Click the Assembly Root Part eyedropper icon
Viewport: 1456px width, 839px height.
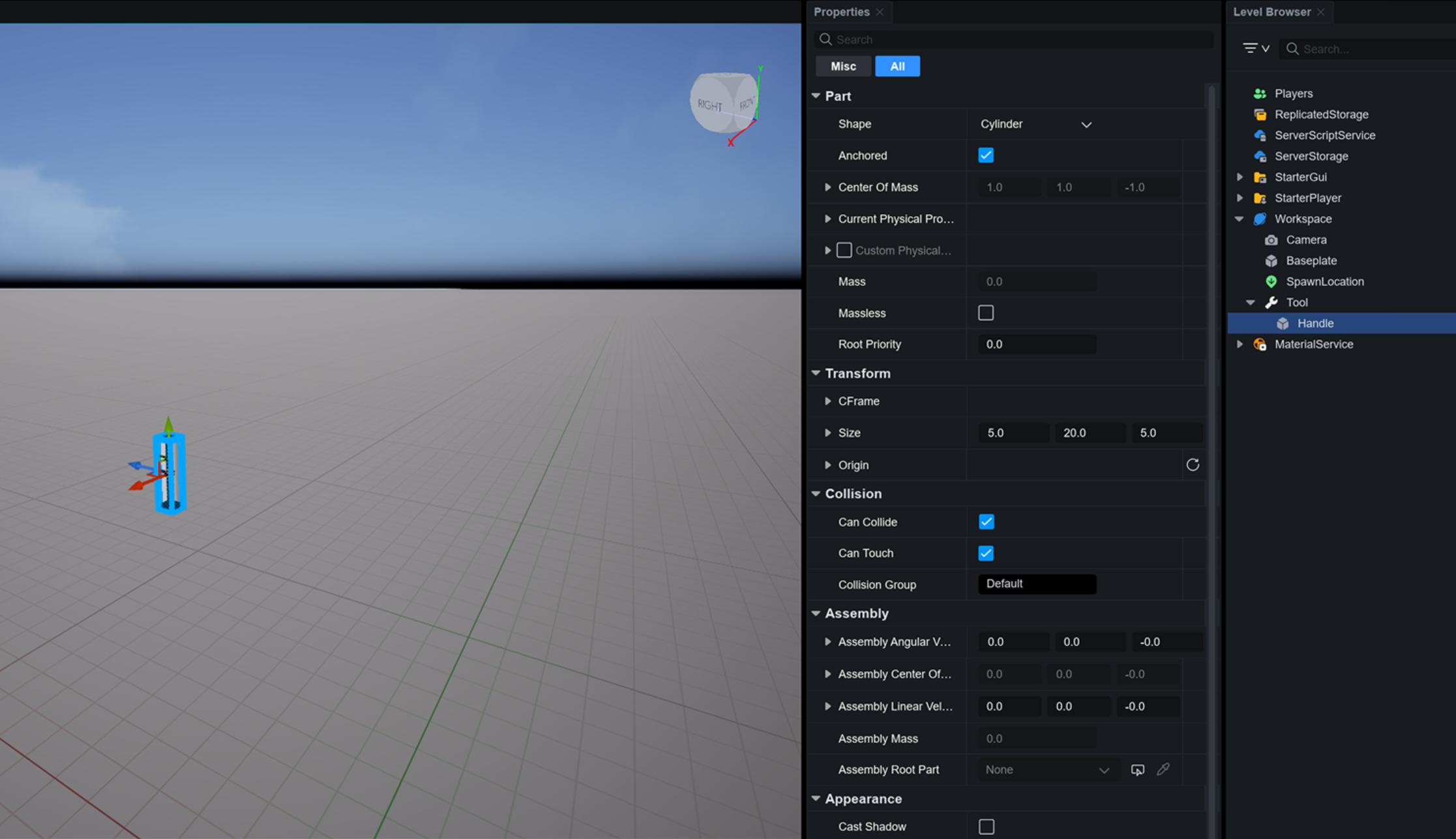coord(1163,770)
